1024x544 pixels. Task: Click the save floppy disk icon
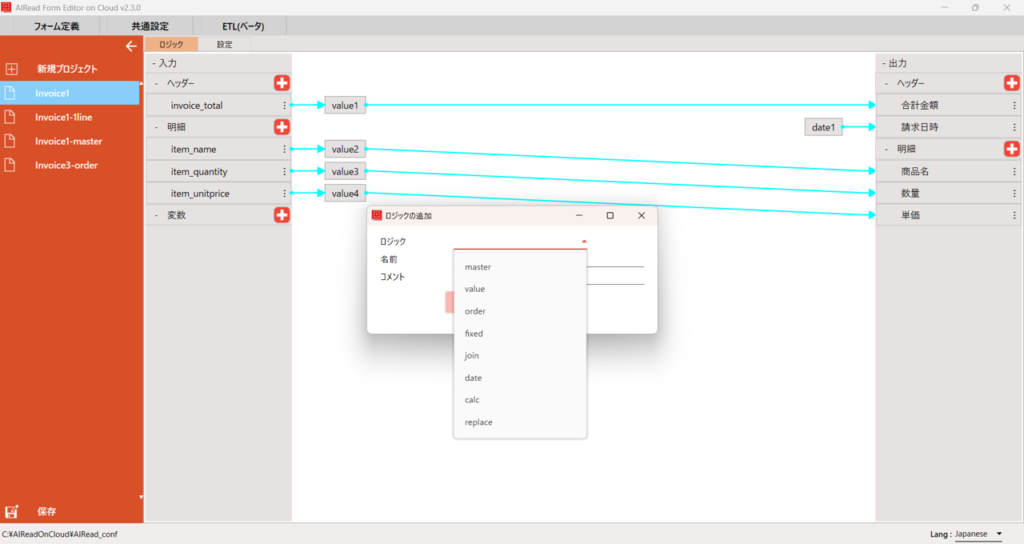(x=12, y=511)
